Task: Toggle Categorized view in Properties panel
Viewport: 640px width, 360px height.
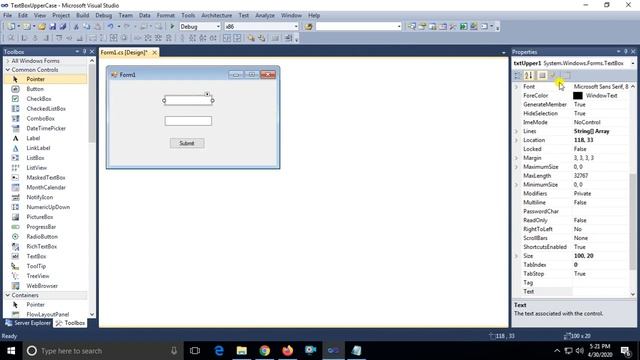Action: (518, 75)
